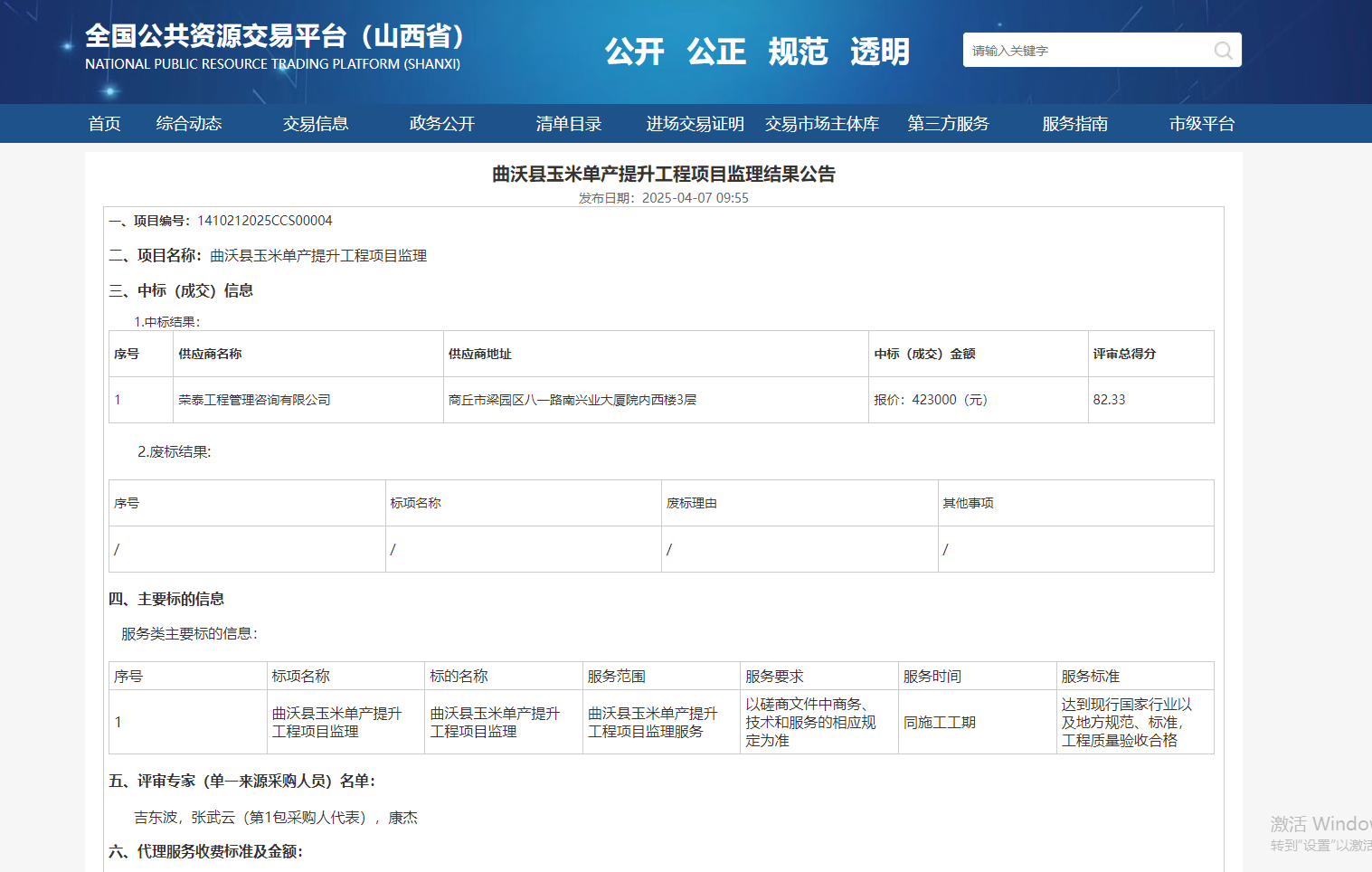This screenshot has width=1372, height=872.
Task: Click the 供应商地址 column header
Action: pos(479,354)
